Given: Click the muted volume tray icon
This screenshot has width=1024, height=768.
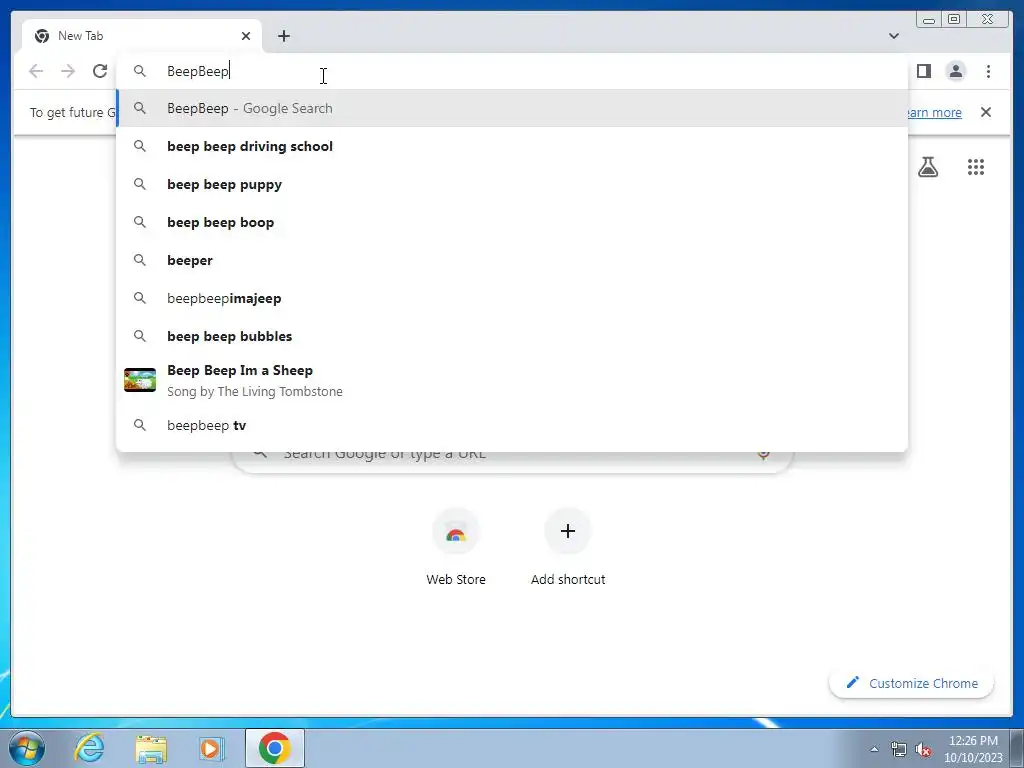Looking at the screenshot, I should [x=923, y=750].
